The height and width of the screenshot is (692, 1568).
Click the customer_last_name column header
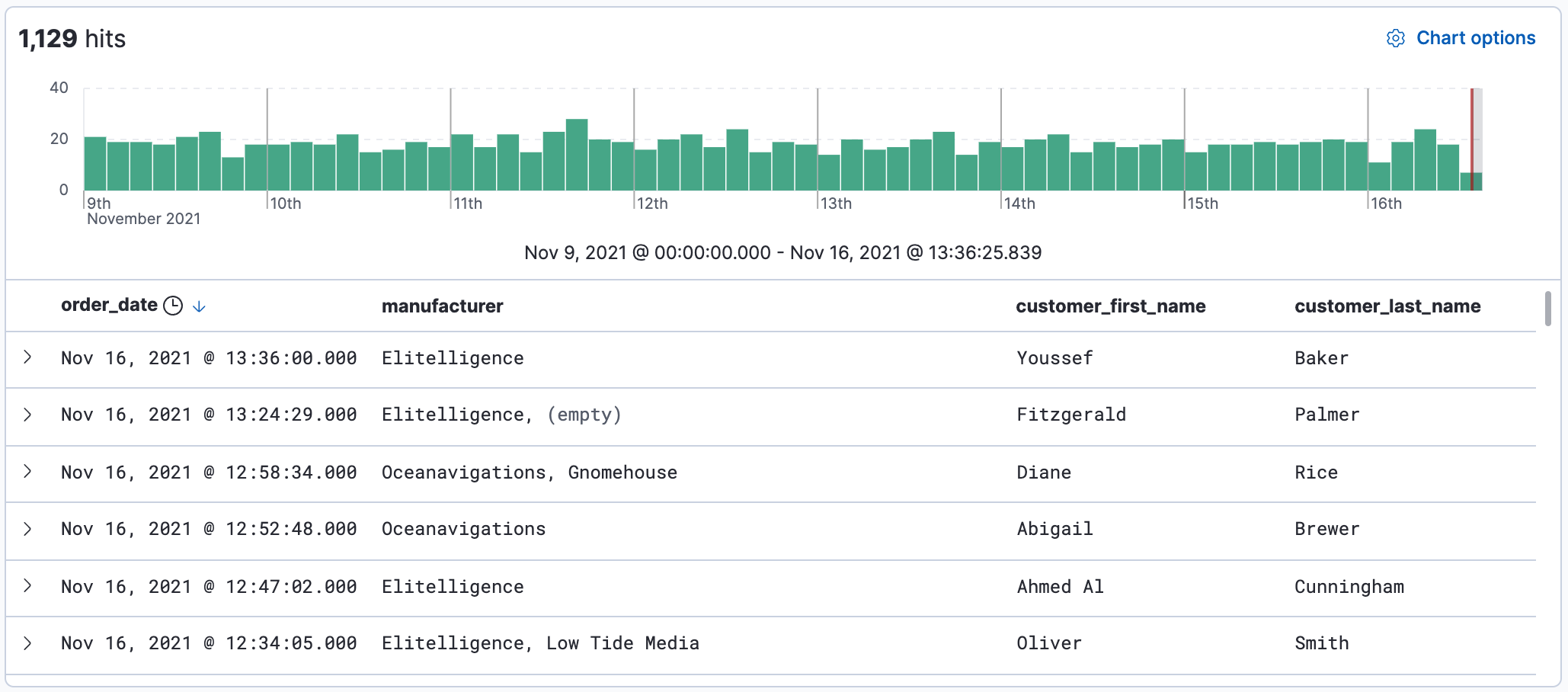click(x=1387, y=306)
